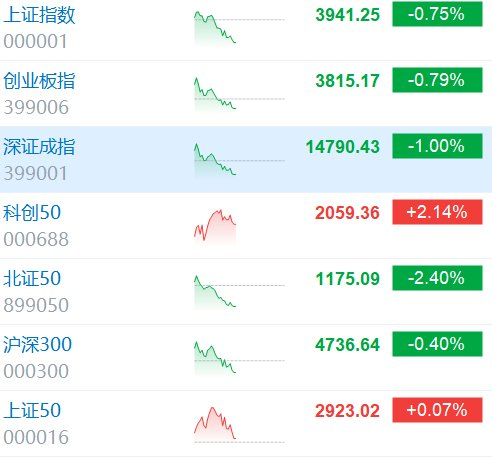This screenshot has height=459, width=492.
Task: Open 创业板指 index name
Action: (x=39, y=81)
